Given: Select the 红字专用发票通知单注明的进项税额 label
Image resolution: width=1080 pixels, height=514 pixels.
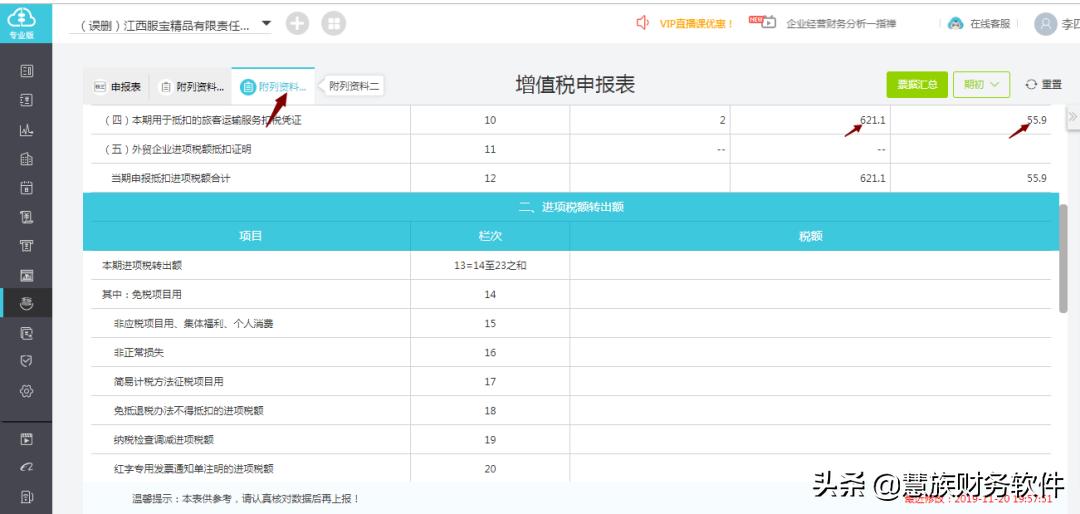Looking at the screenshot, I should (x=194, y=469).
